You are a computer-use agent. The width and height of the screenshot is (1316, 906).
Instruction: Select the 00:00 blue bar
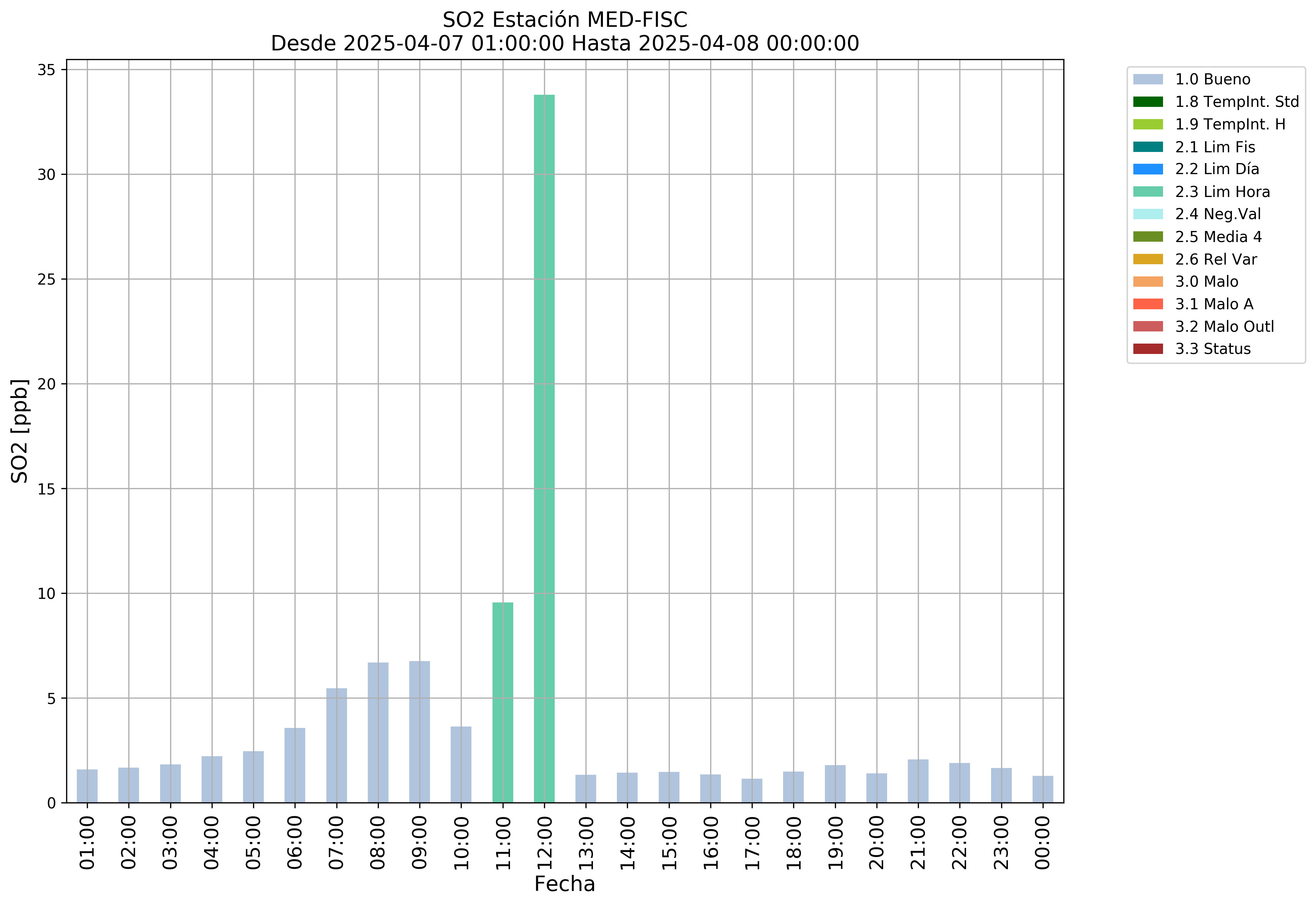point(1043,789)
